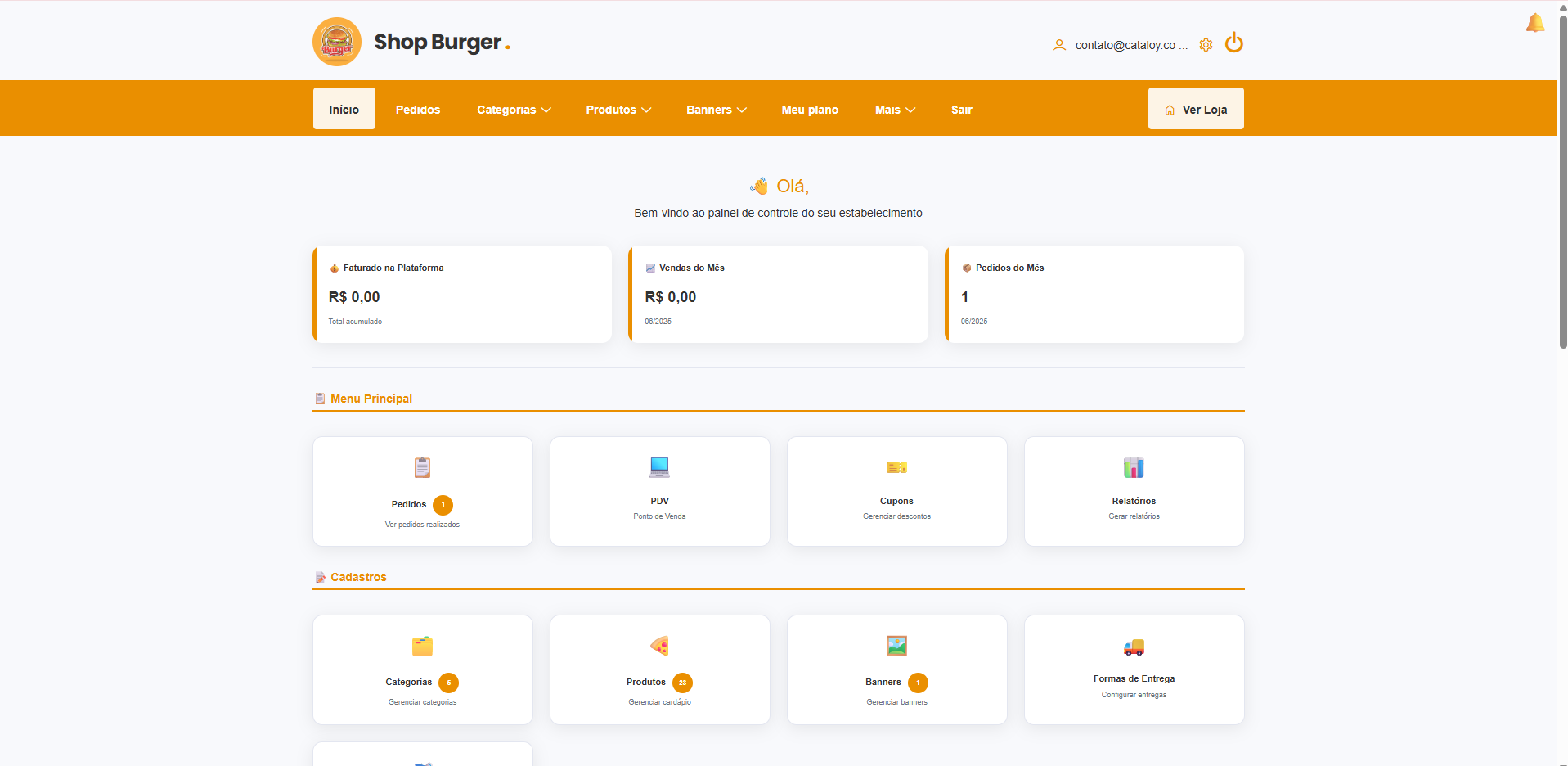
Task: Open the PDV Ponto de Venda card
Action: point(659,491)
